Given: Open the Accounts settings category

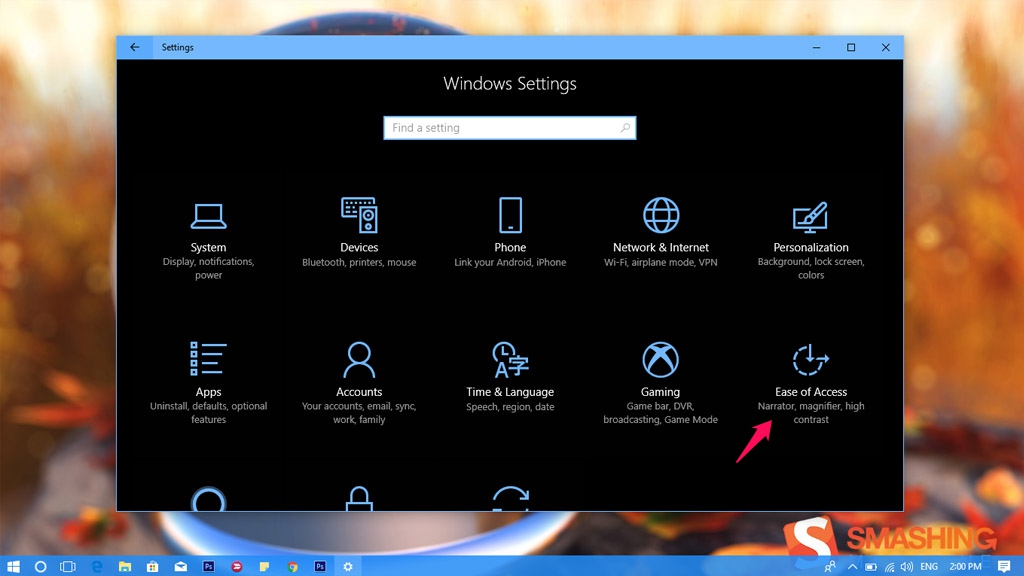Looking at the screenshot, I should tap(359, 383).
